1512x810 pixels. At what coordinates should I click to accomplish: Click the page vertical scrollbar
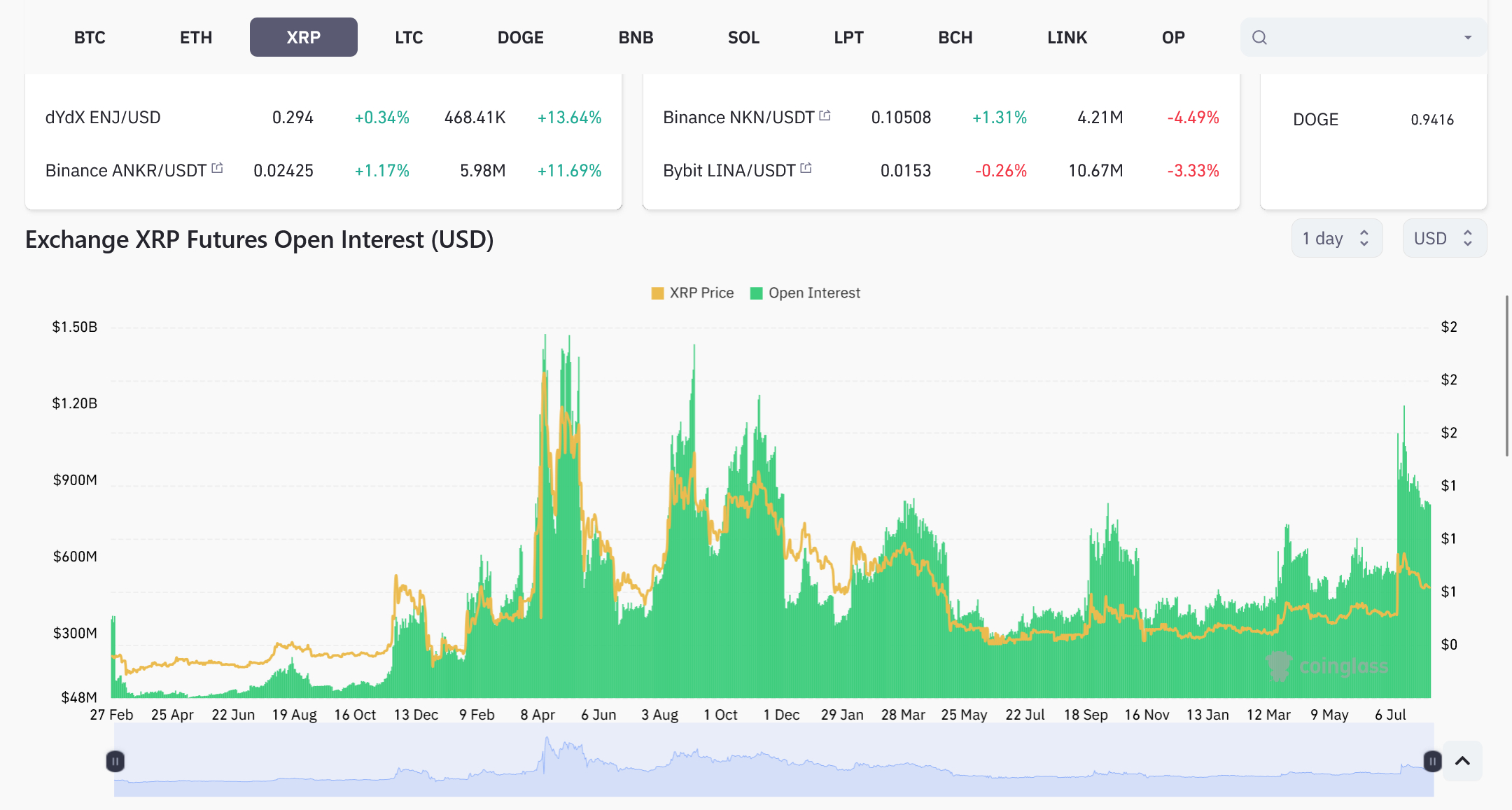coord(1508,376)
